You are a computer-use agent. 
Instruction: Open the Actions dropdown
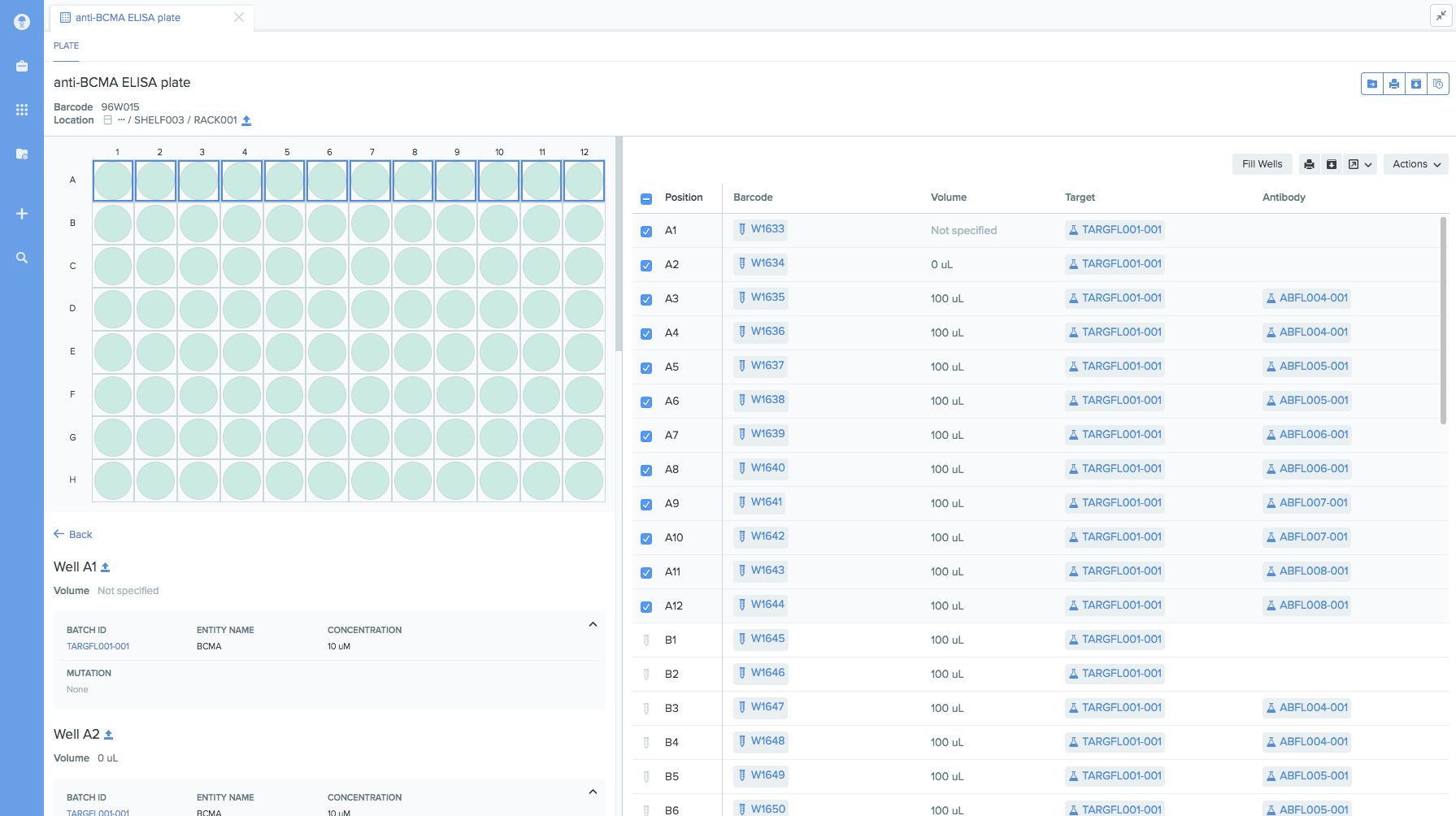[x=1416, y=164]
